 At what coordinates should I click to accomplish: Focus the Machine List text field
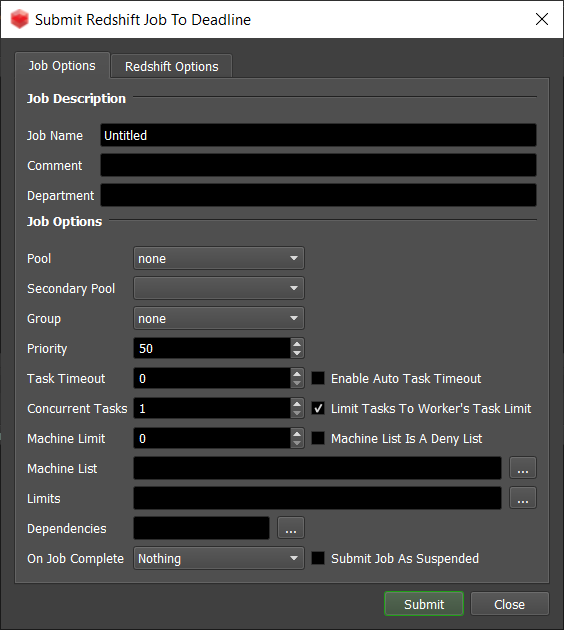coord(317,468)
